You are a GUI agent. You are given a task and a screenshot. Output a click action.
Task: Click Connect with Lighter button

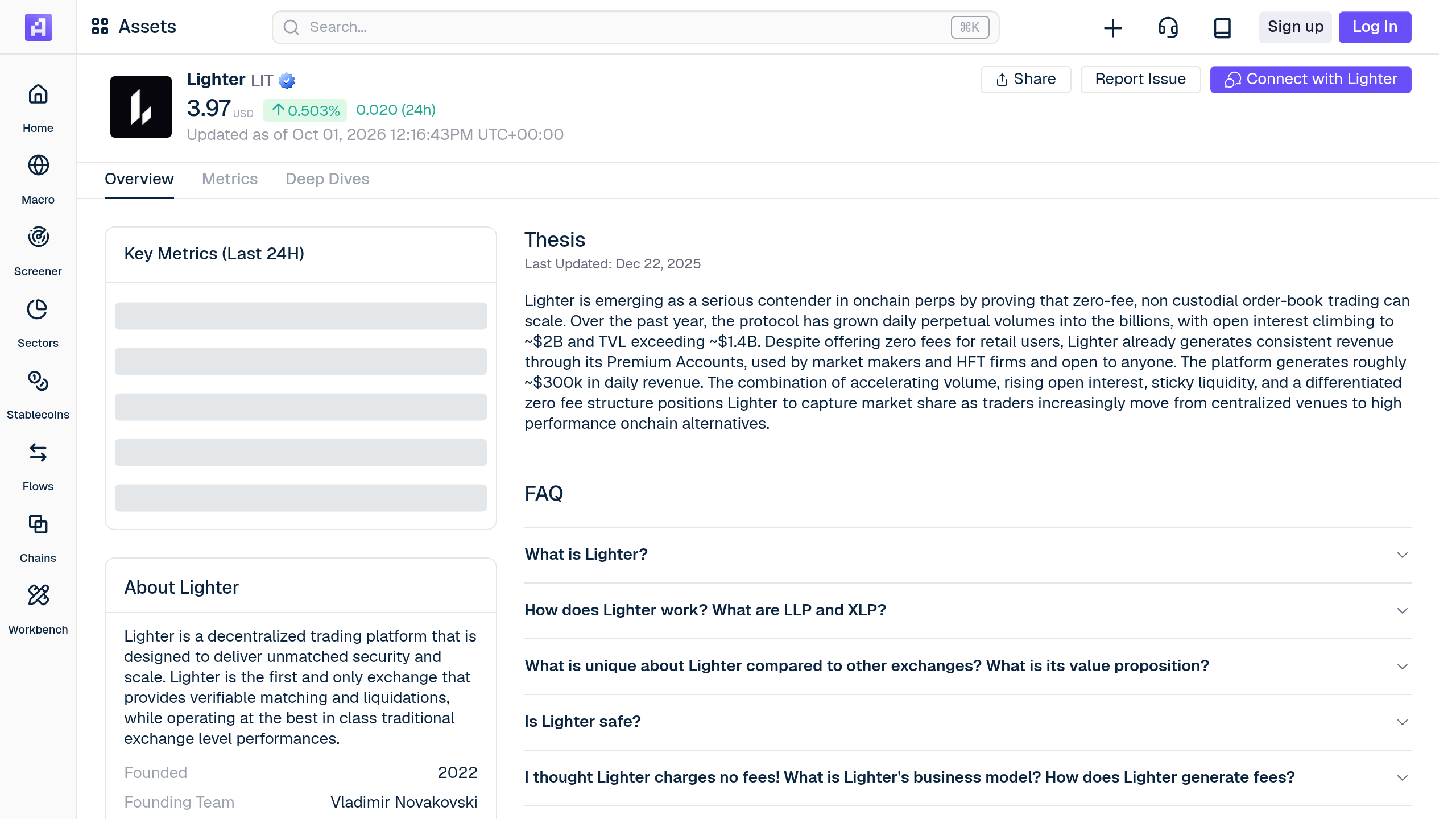pos(1310,79)
